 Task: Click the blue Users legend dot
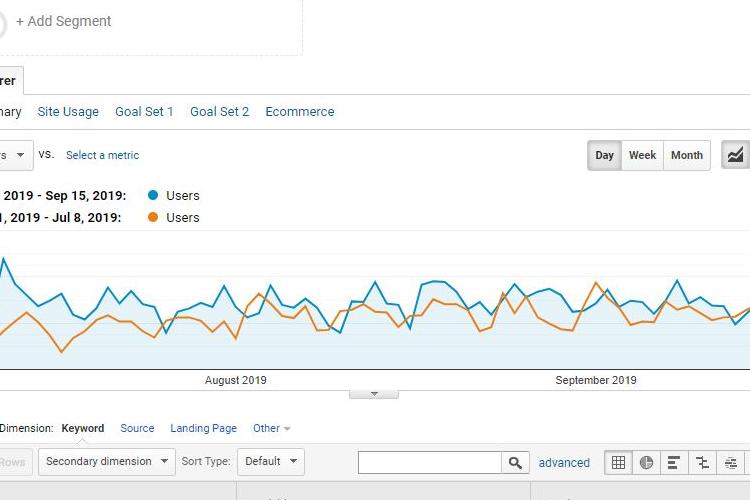[153, 195]
